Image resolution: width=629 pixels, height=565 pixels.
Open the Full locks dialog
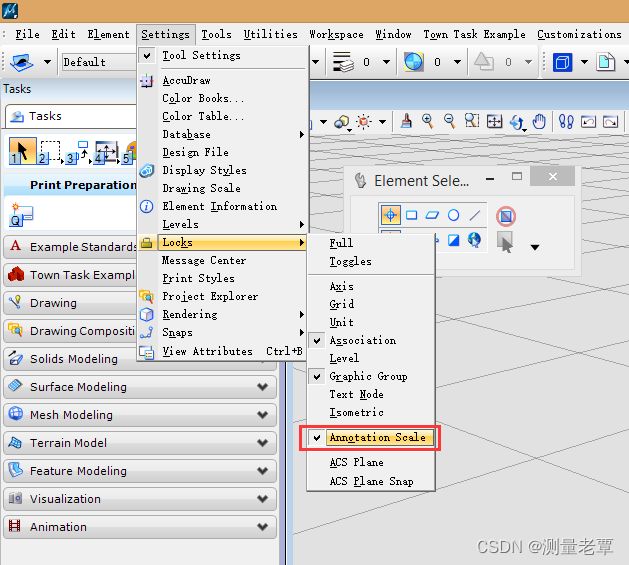pos(371,243)
